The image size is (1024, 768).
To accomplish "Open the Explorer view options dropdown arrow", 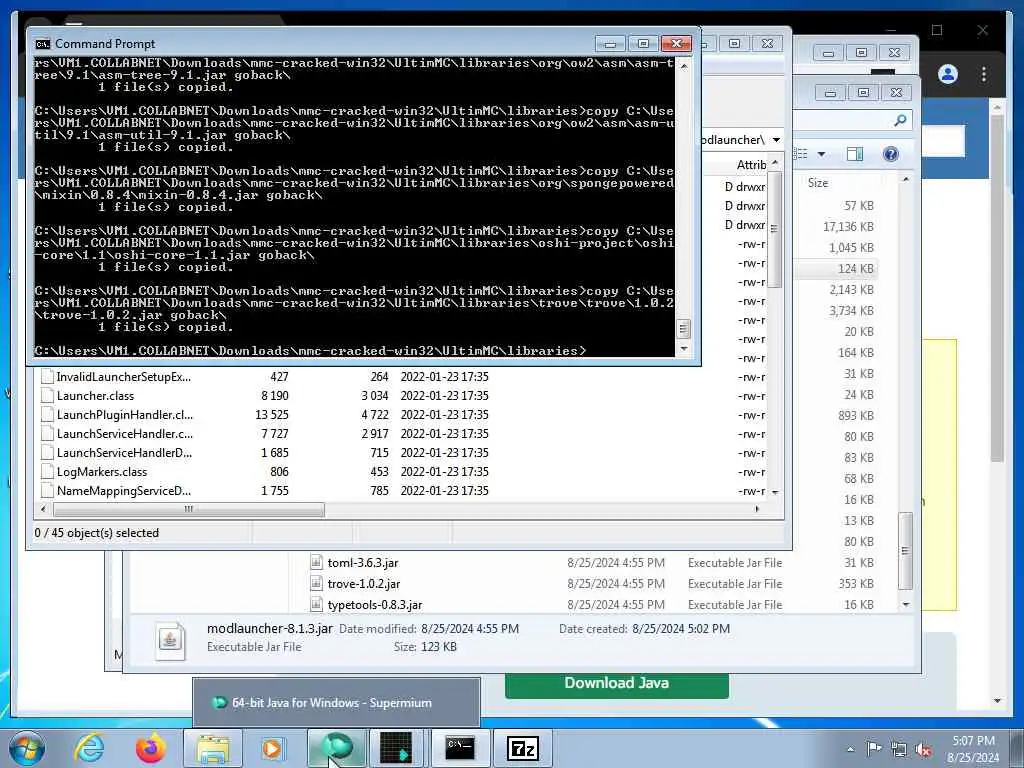I will pyautogui.click(x=822, y=154).
